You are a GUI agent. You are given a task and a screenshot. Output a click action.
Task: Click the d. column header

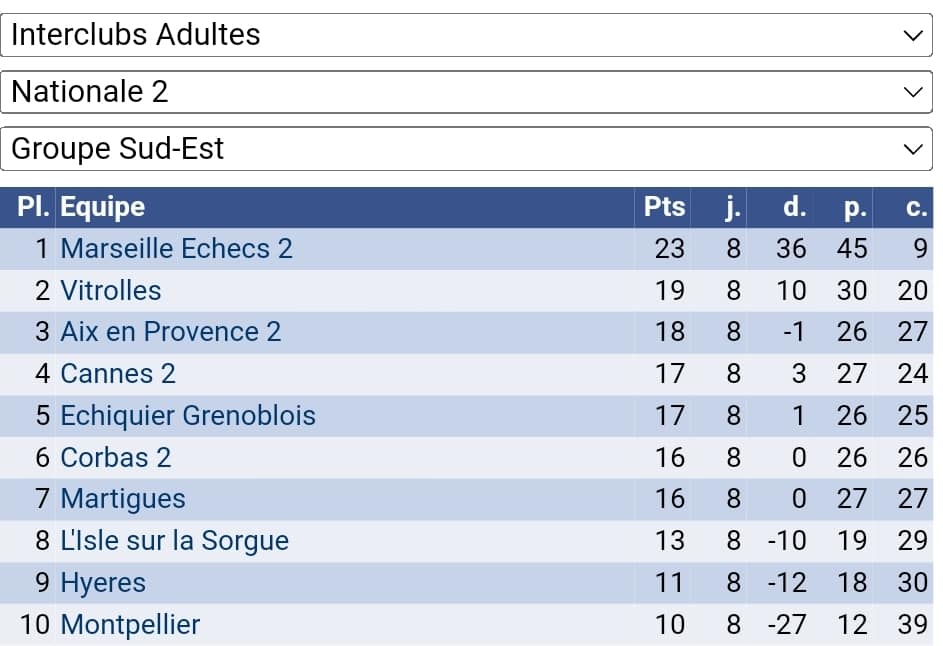pyautogui.click(x=794, y=207)
